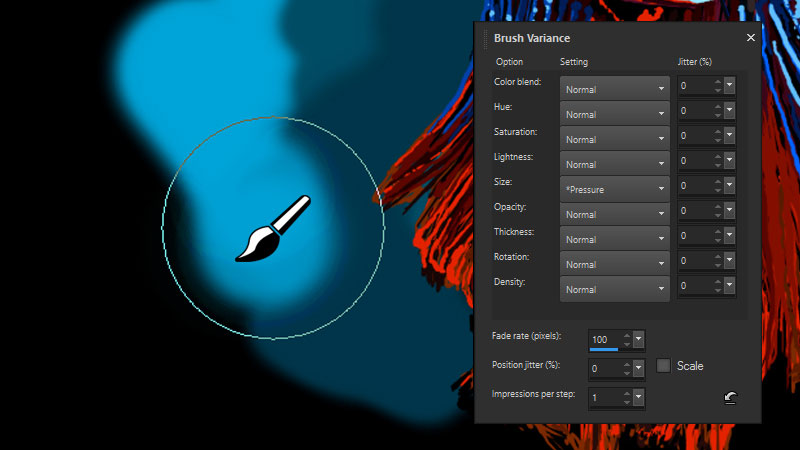The height and width of the screenshot is (450, 800).
Task: Click the Thickness jitter value field
Action: click(x=695, y=236)
